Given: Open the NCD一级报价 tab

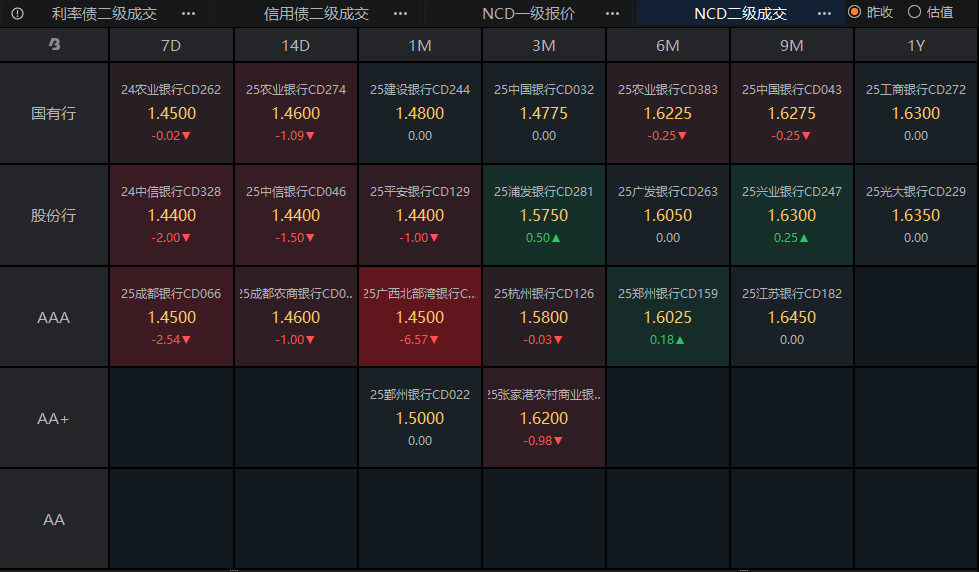Looking at the screenshot, I should pyautogui.click(x=528, y=14).
